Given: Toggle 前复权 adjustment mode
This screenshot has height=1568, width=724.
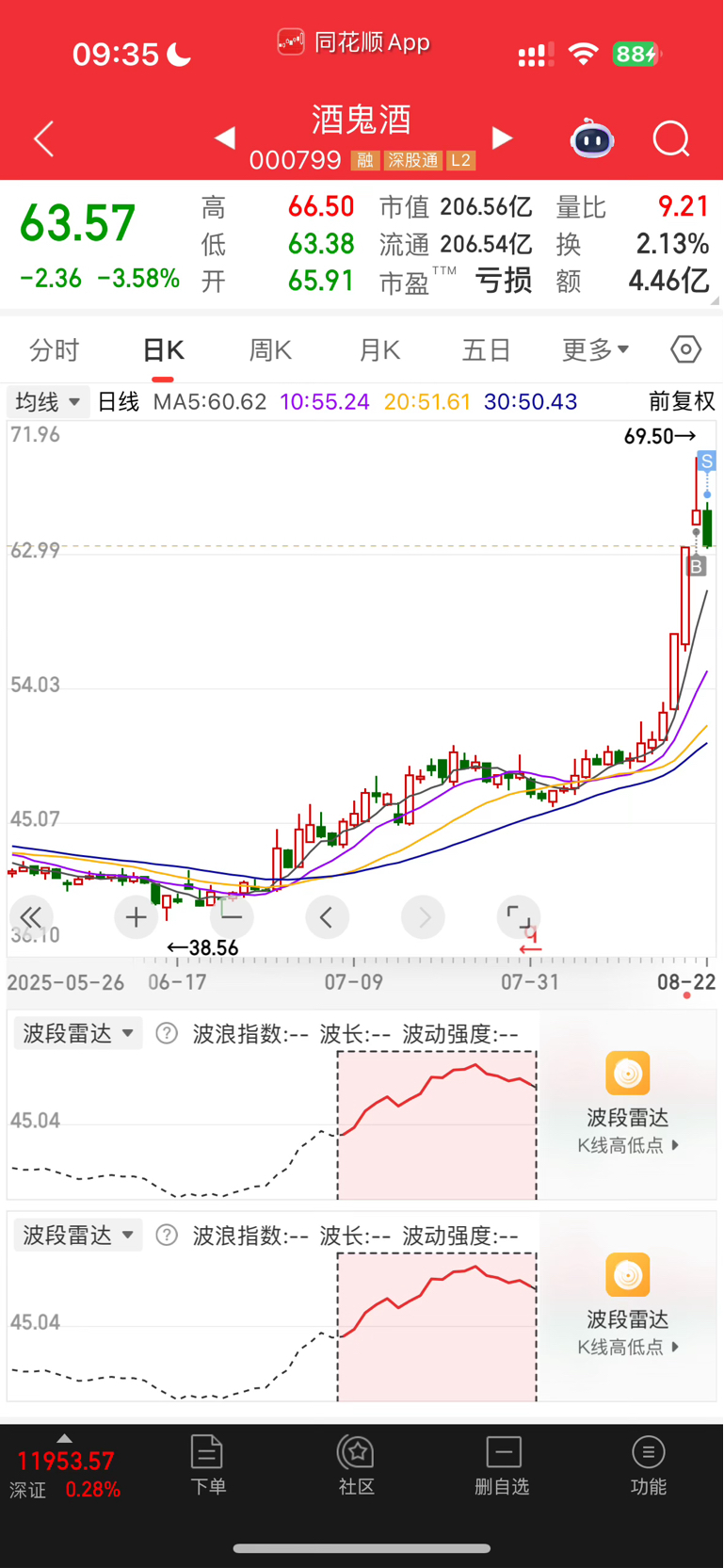Looking at the screenshot, I should click(682, 402).
